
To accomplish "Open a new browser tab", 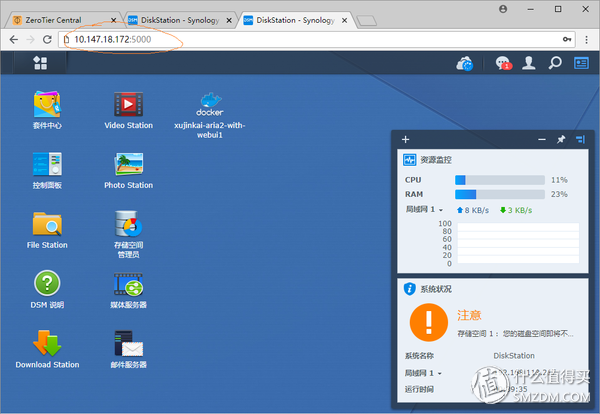I will pyautogui.click(x=367, y=20).
